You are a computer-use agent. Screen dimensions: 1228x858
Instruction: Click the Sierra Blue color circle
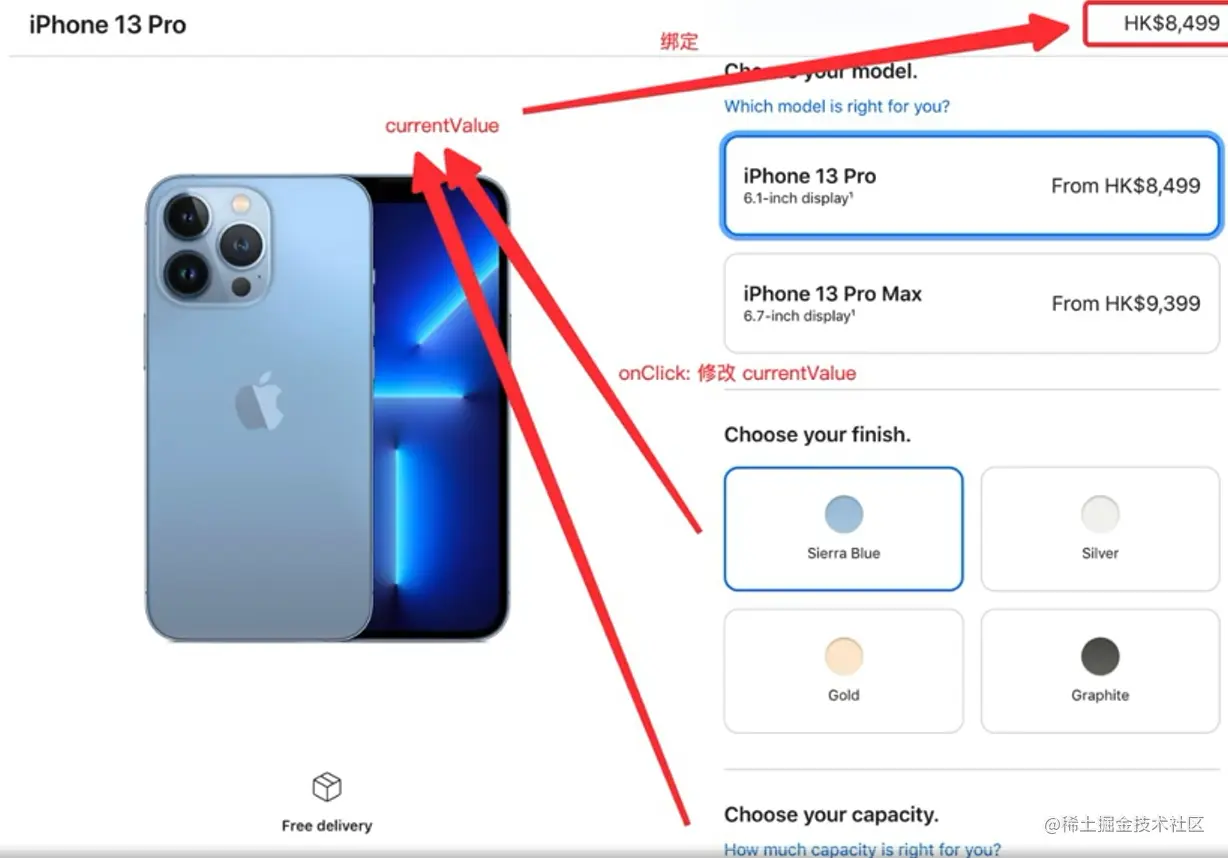(844, 514)
